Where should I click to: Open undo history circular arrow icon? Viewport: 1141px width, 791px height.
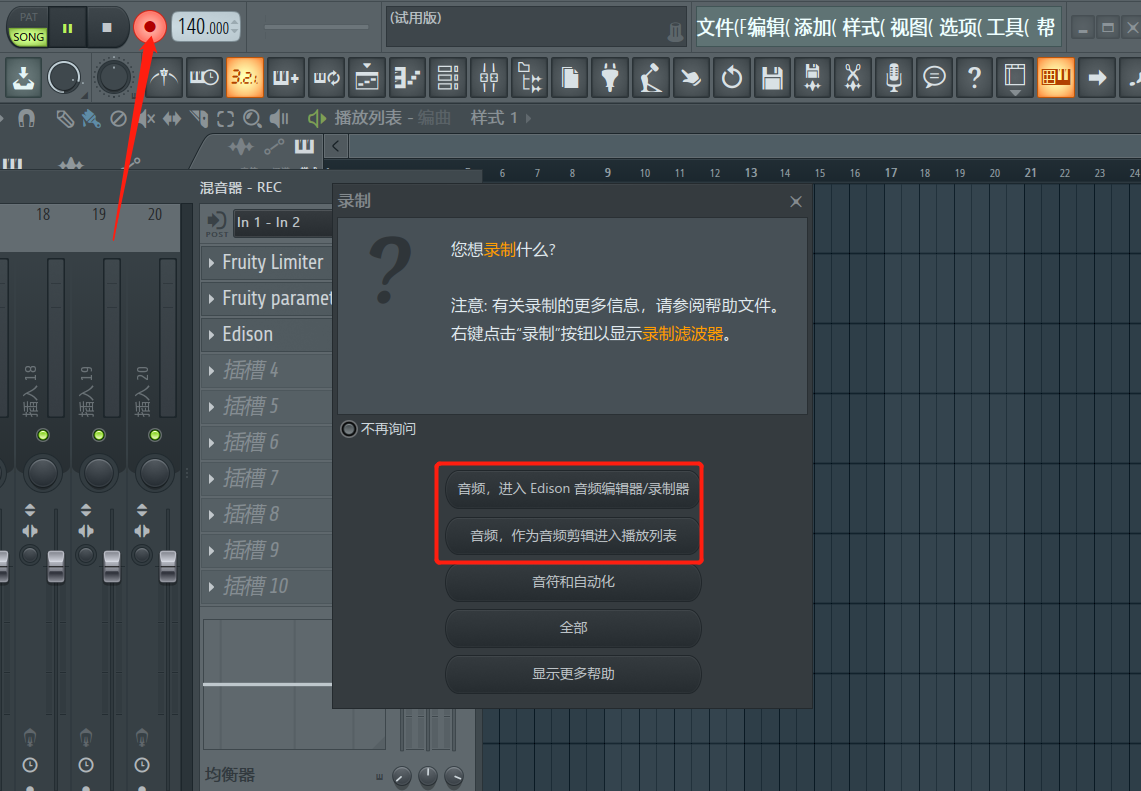(731, 77)
